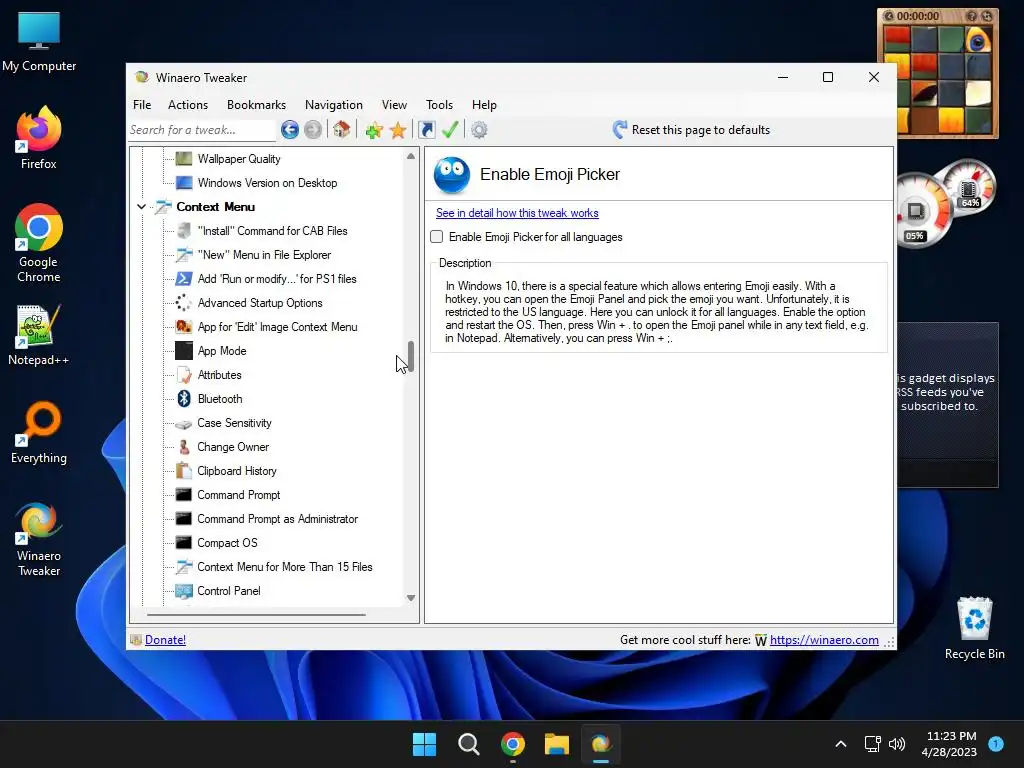
Task: Click the tree scroll down arrow
Action: coord(411,598)
